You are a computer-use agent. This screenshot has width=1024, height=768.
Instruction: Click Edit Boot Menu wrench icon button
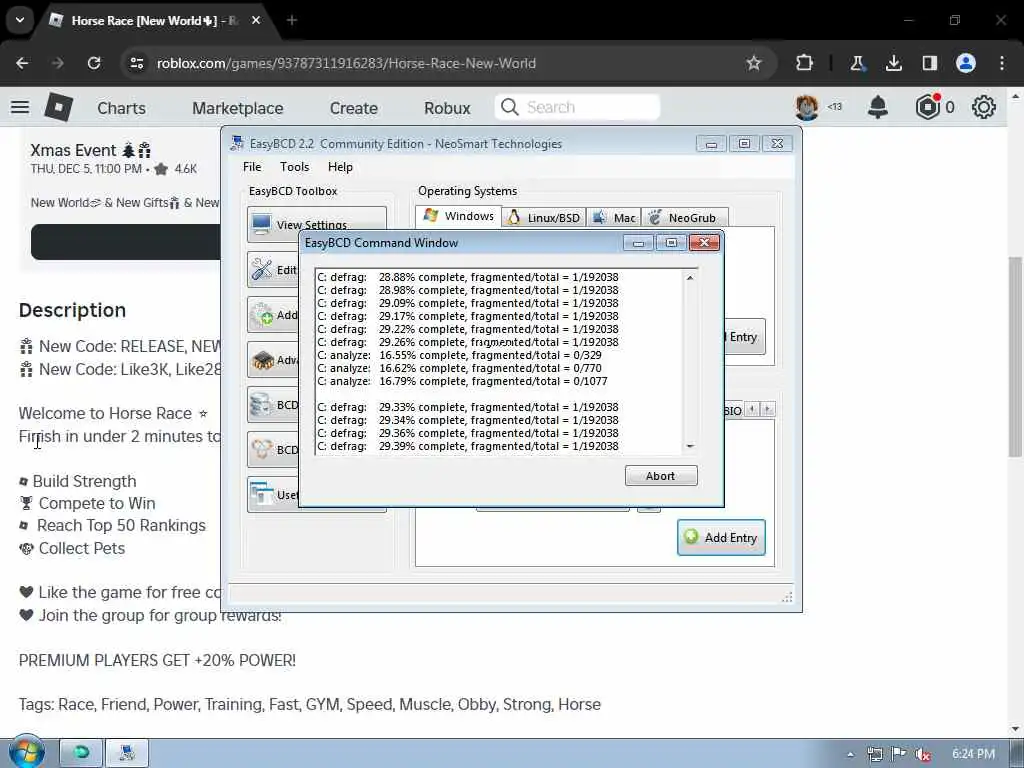coord(273,270)
